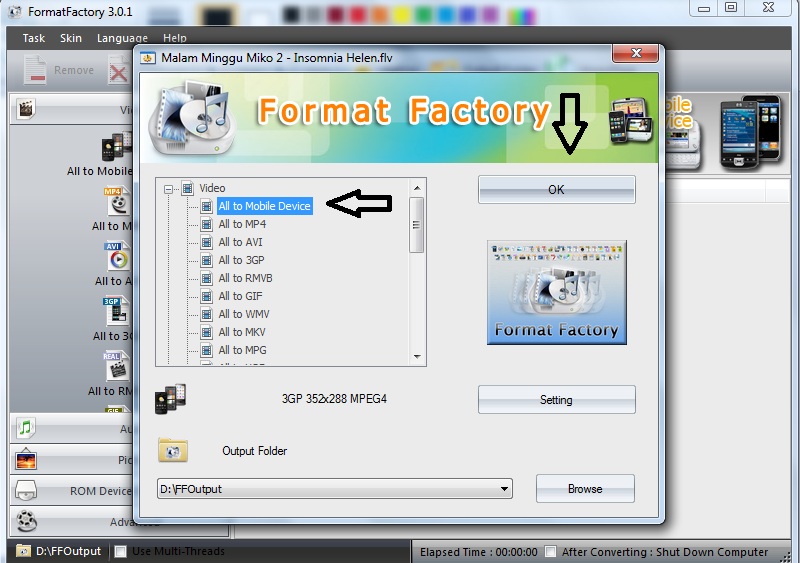
Task: Click FormatFactory title bar app icon
Action: (x=15, y=11)
